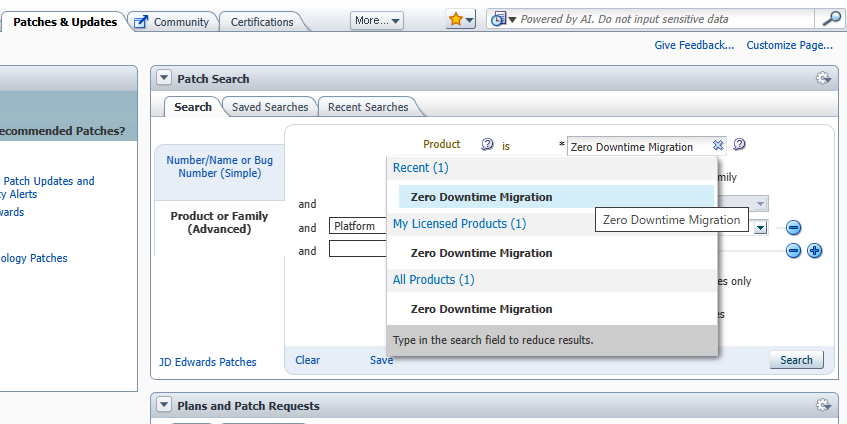The height and width of the screenshot is (424, 847).
Task: Remove the last filter row minus icon
Action: click(x=793, y=251)
